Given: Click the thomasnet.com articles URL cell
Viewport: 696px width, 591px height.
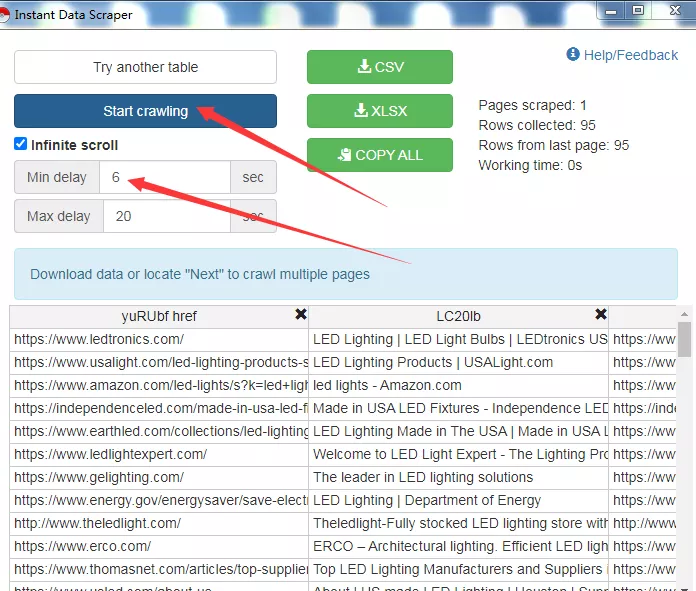Looking at the screenshot, I should (x=159, y=570).
